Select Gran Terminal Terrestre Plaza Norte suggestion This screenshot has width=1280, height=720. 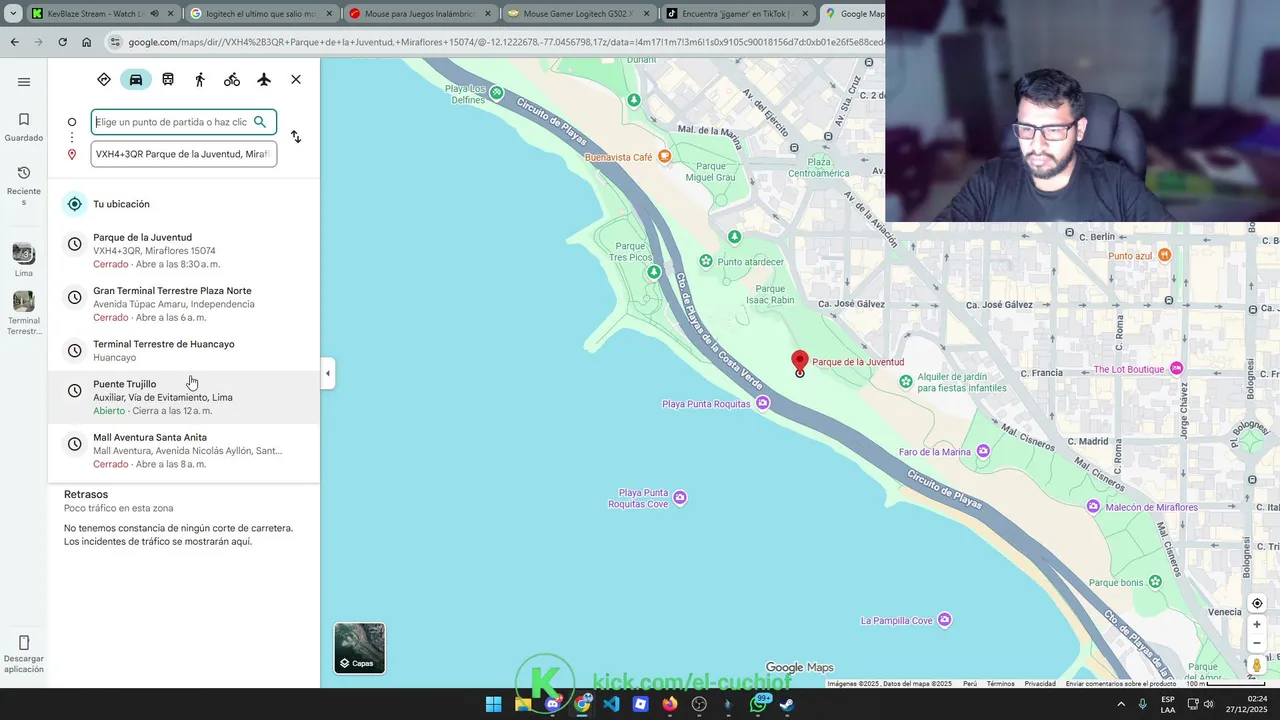pyautogui.click(x=184, y=304)
